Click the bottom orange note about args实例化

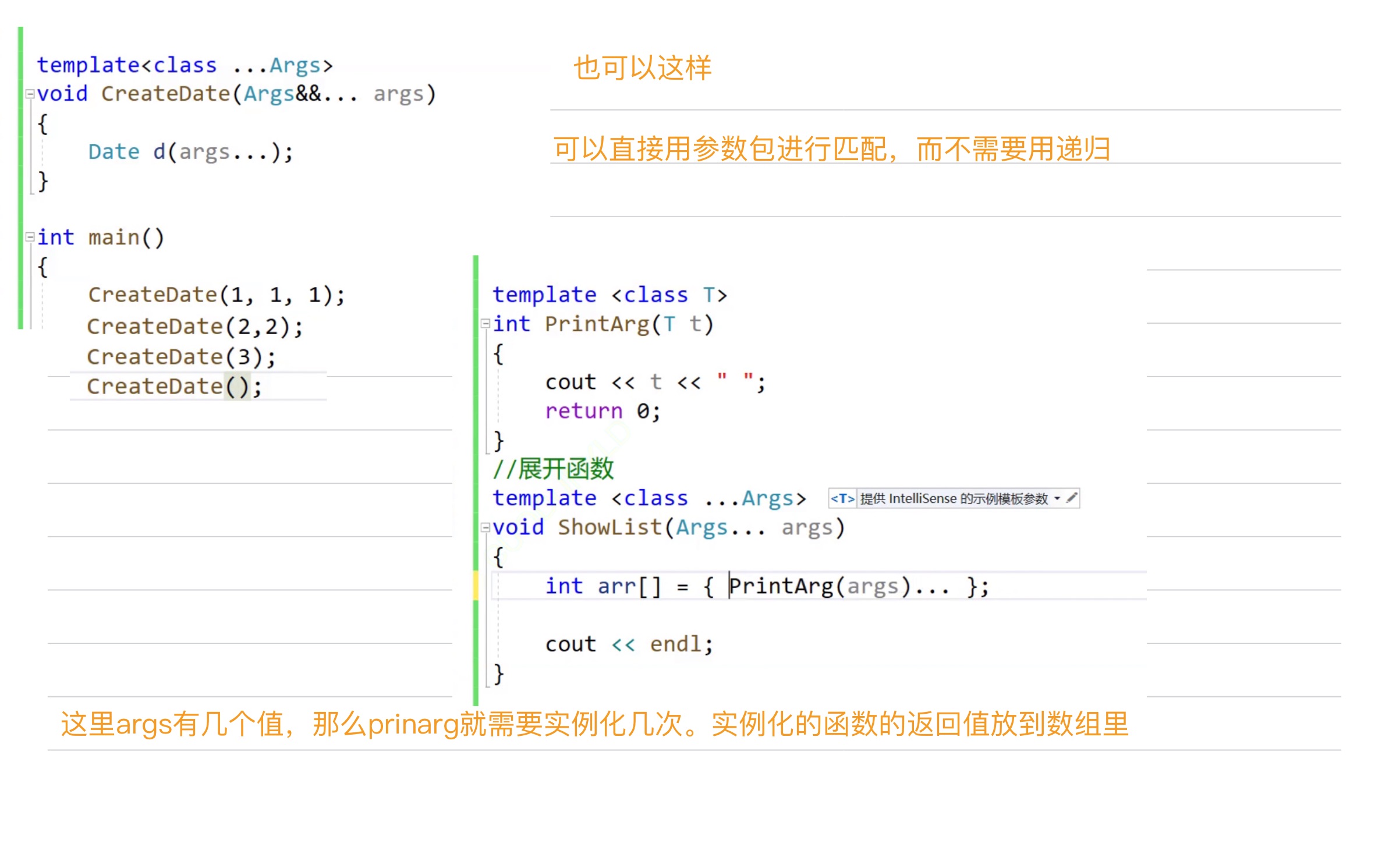(594, 725)
